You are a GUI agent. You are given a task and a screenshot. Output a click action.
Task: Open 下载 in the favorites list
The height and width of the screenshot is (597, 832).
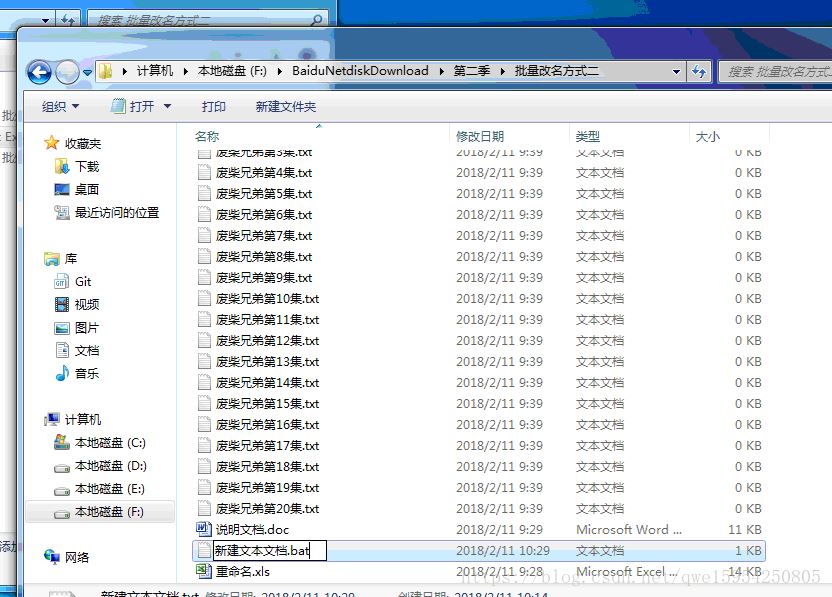pyautogui.click(x=87, y=167)
